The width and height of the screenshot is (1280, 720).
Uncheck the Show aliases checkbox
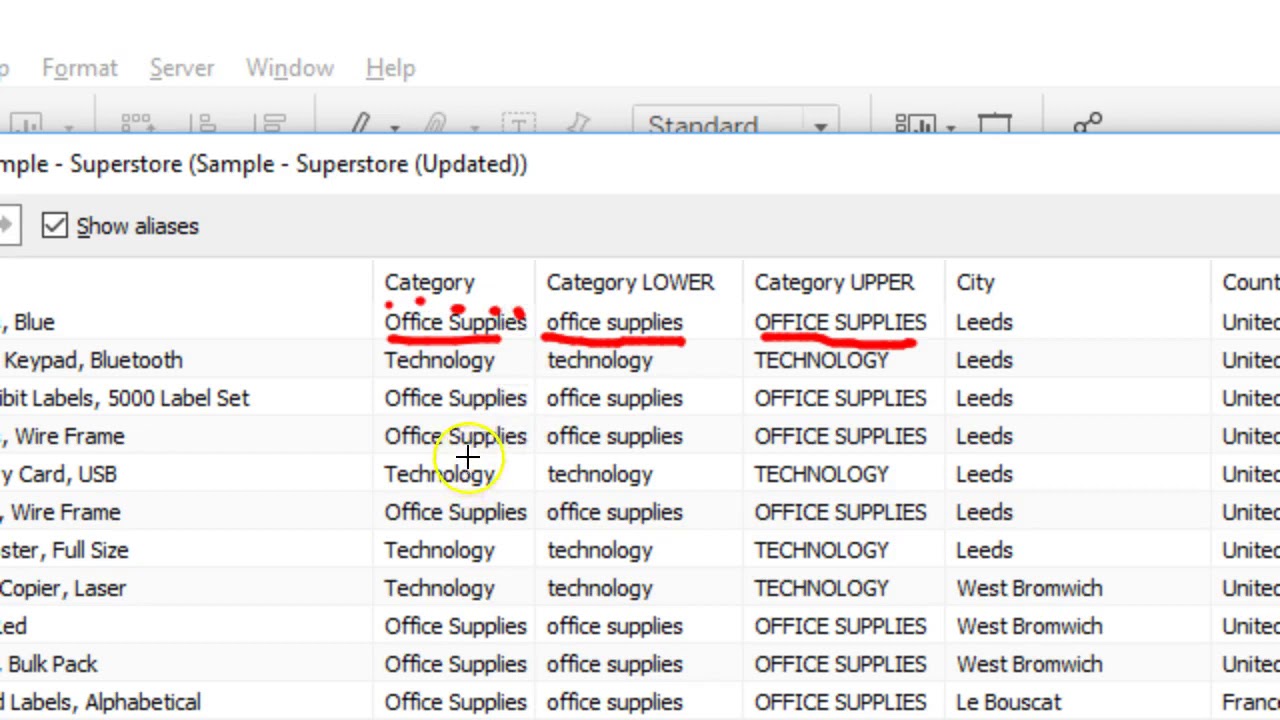[x=55, y=226]
